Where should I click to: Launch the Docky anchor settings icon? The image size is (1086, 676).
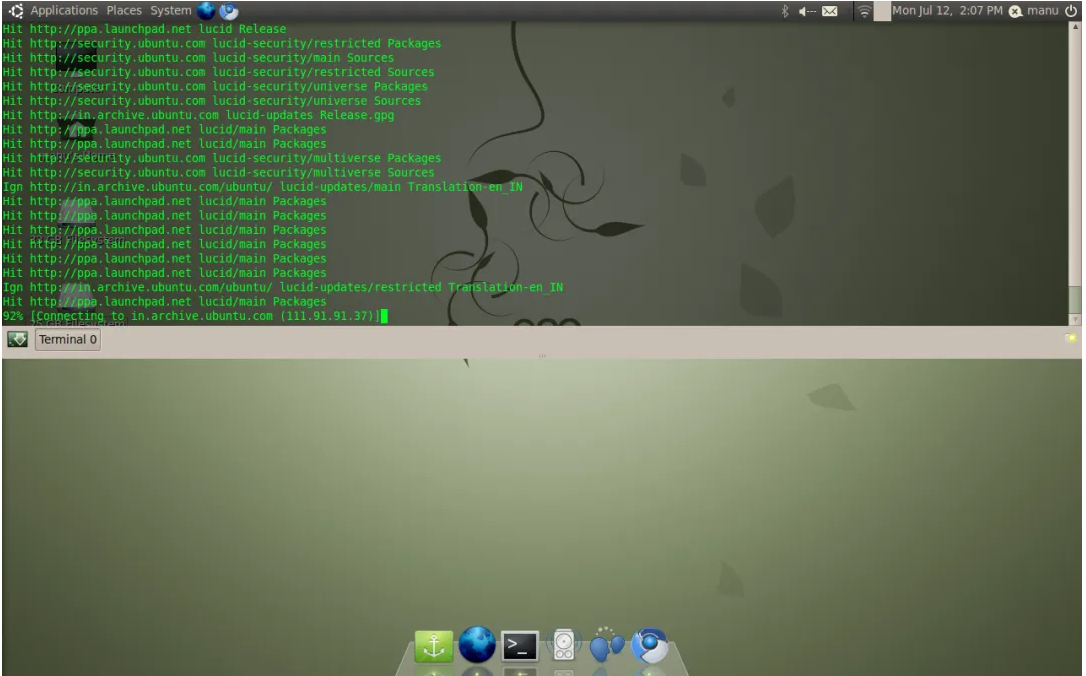coord(433,647)
